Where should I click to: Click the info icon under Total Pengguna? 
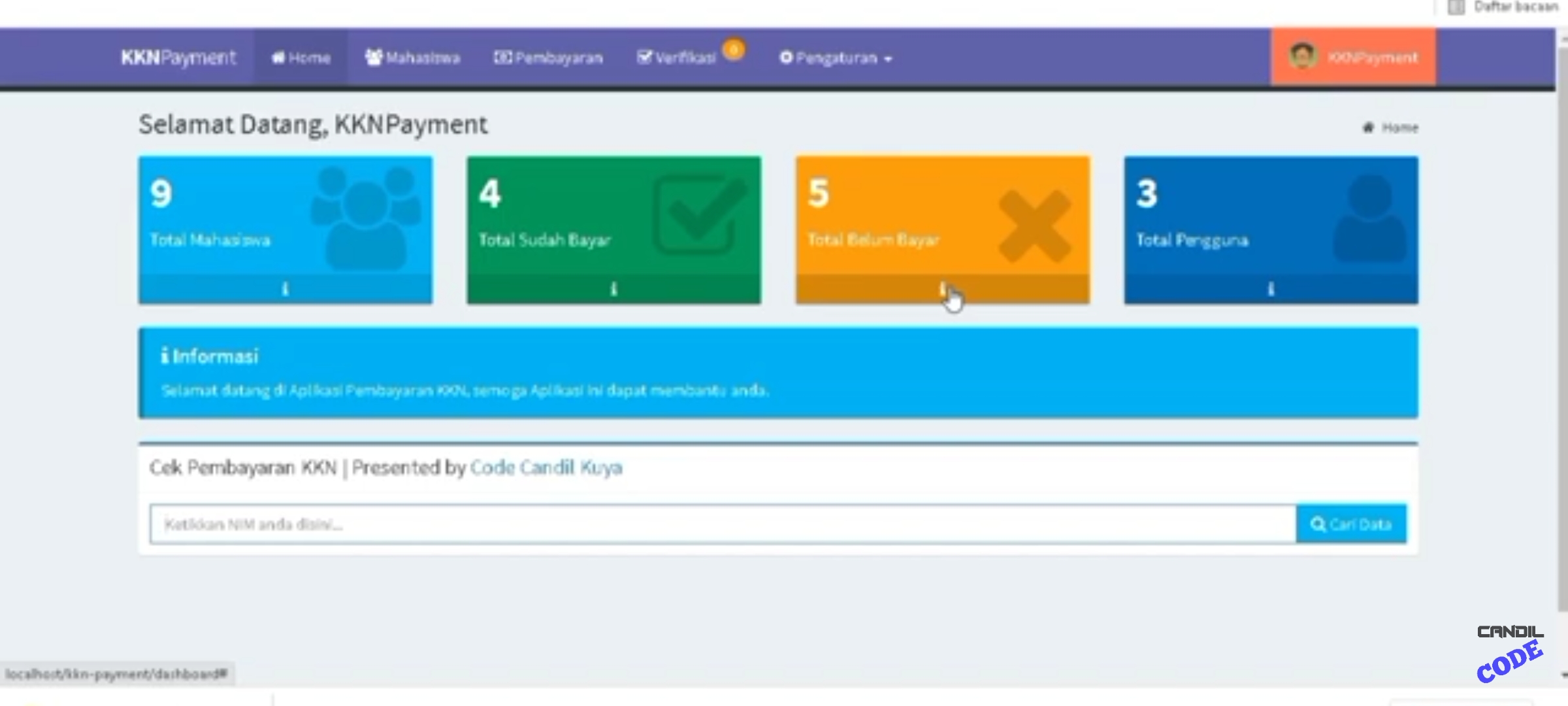[1271, 289]
